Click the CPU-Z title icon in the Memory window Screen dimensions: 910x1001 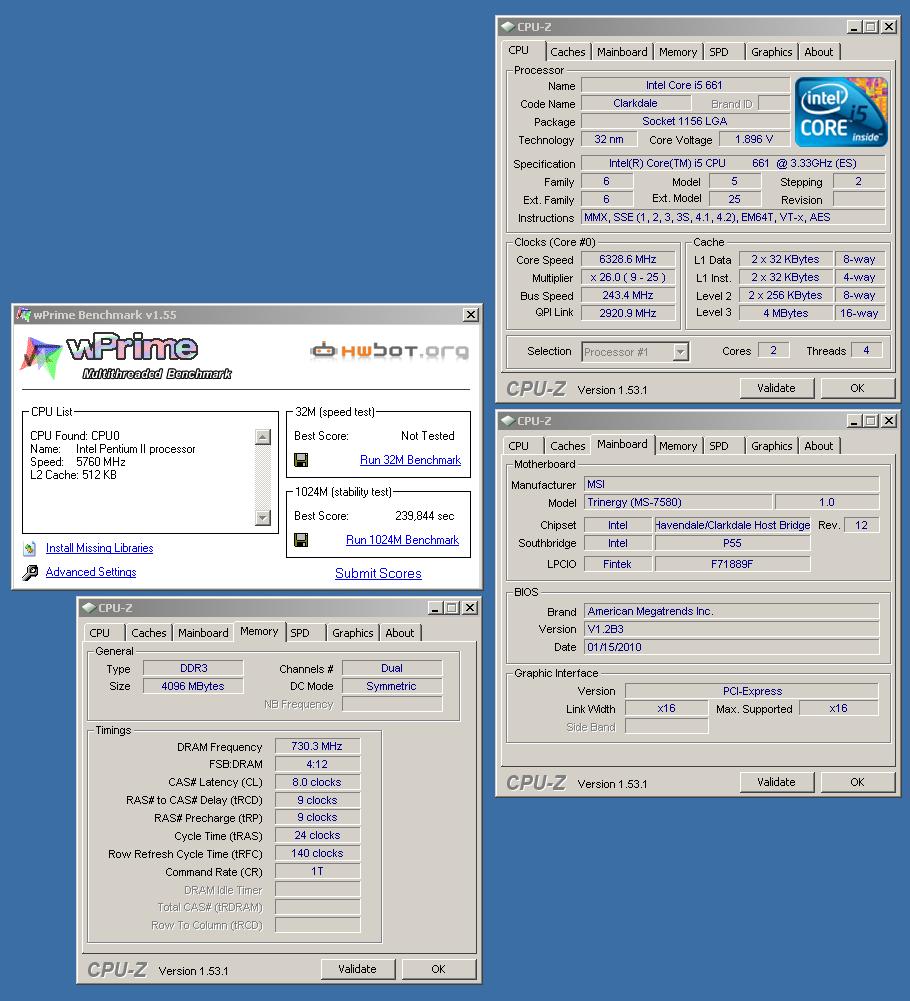pos(89,607)
